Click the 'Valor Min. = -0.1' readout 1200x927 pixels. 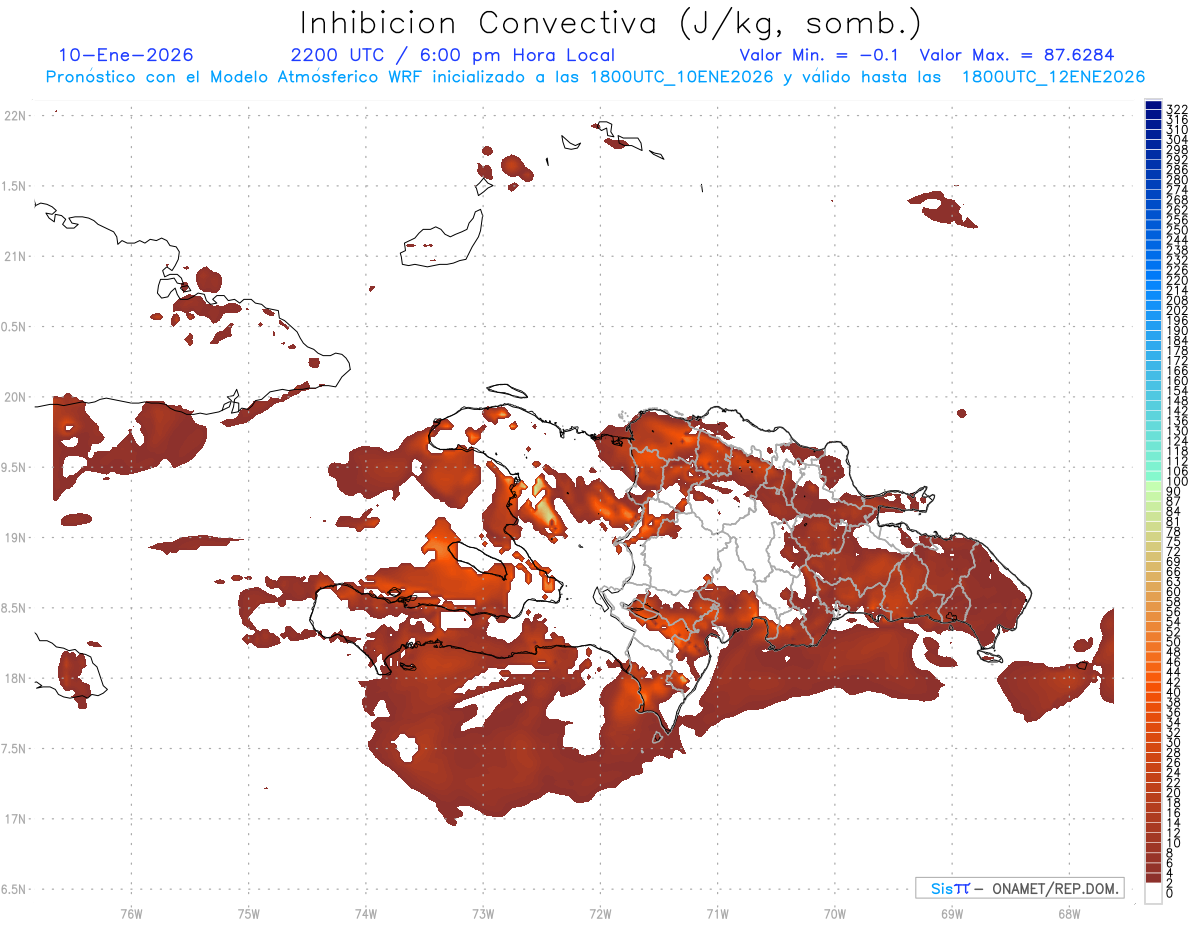click(820, 55)
